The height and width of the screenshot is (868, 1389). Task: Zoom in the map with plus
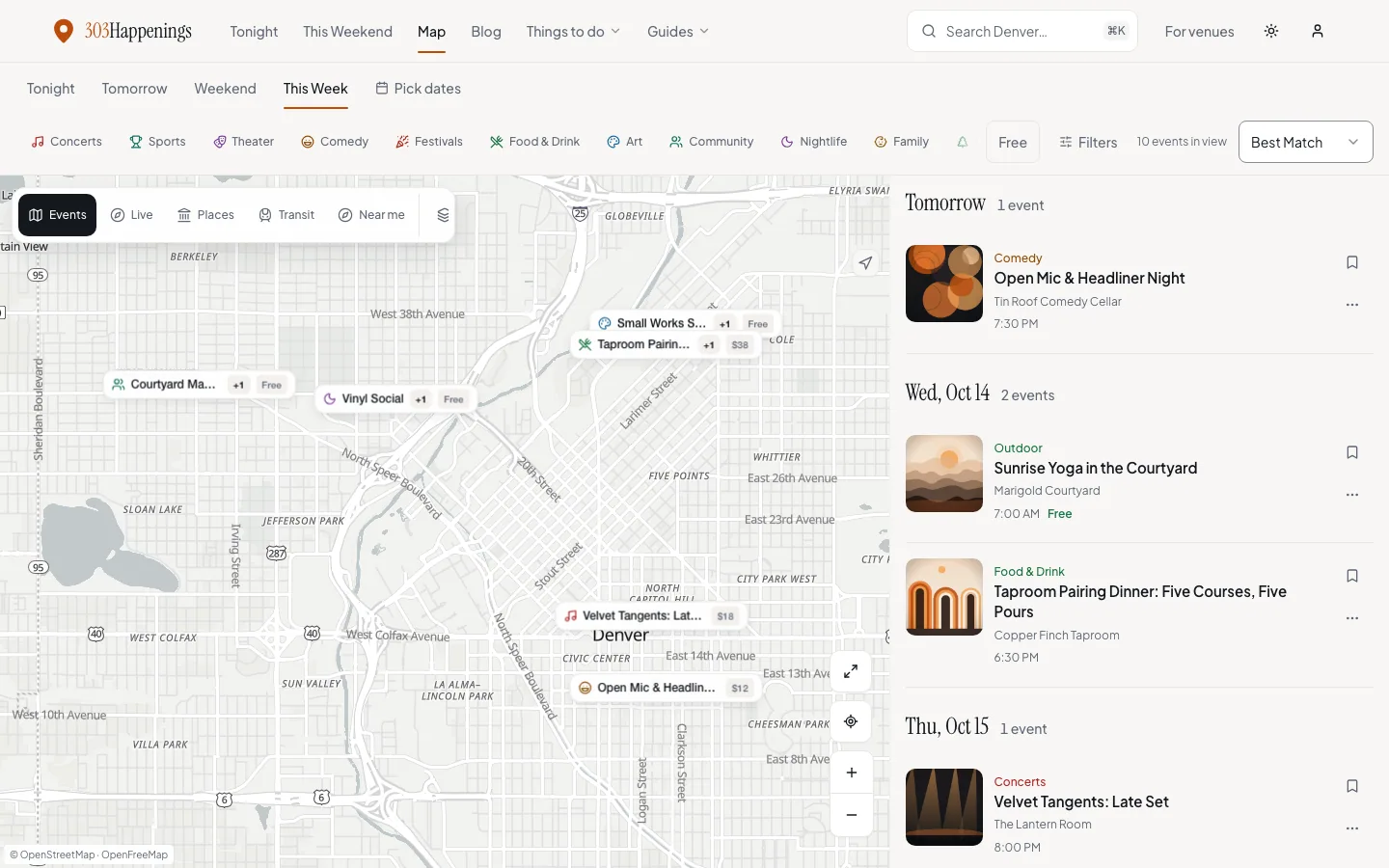tap(851, 773)
